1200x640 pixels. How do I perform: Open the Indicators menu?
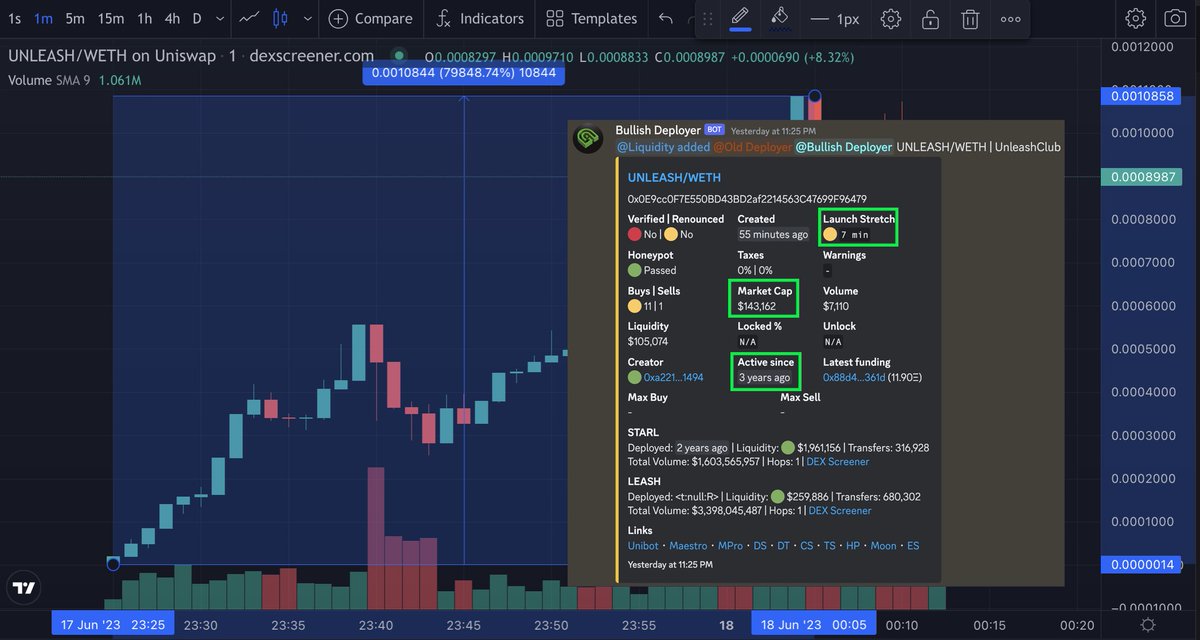tap(480, 18)
